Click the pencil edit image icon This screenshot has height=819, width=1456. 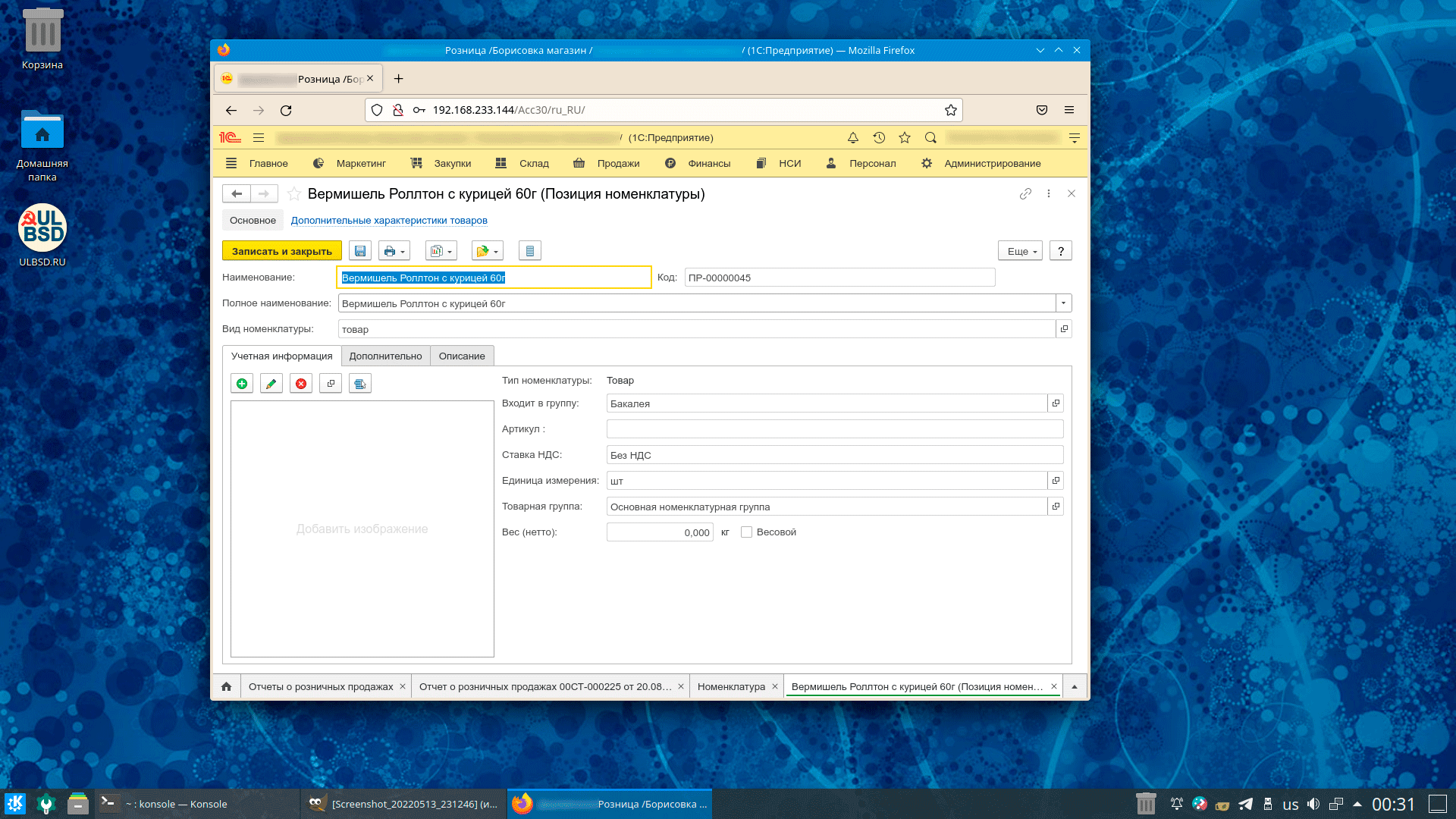(x=271, y=384)
